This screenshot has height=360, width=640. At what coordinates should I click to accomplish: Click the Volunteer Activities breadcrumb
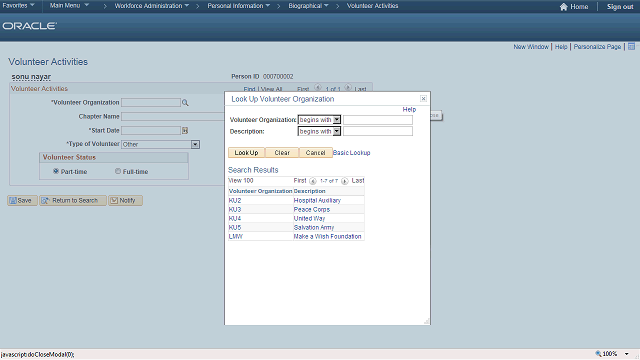(x=372, y=6)
